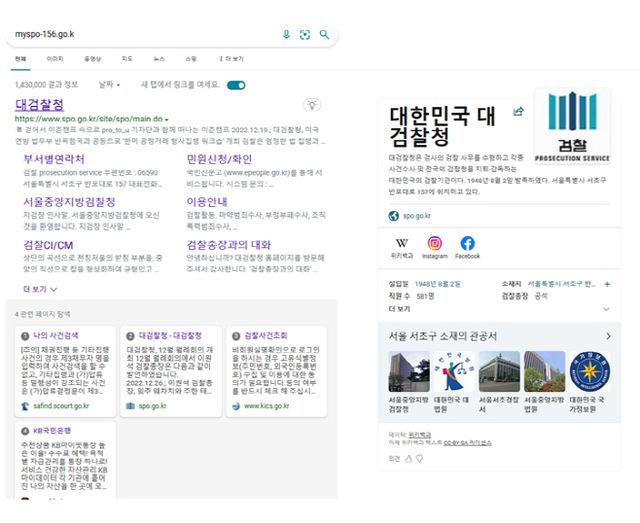Click chevron next to 서울 서초구 소재의 관공서

tap(608, 336)
